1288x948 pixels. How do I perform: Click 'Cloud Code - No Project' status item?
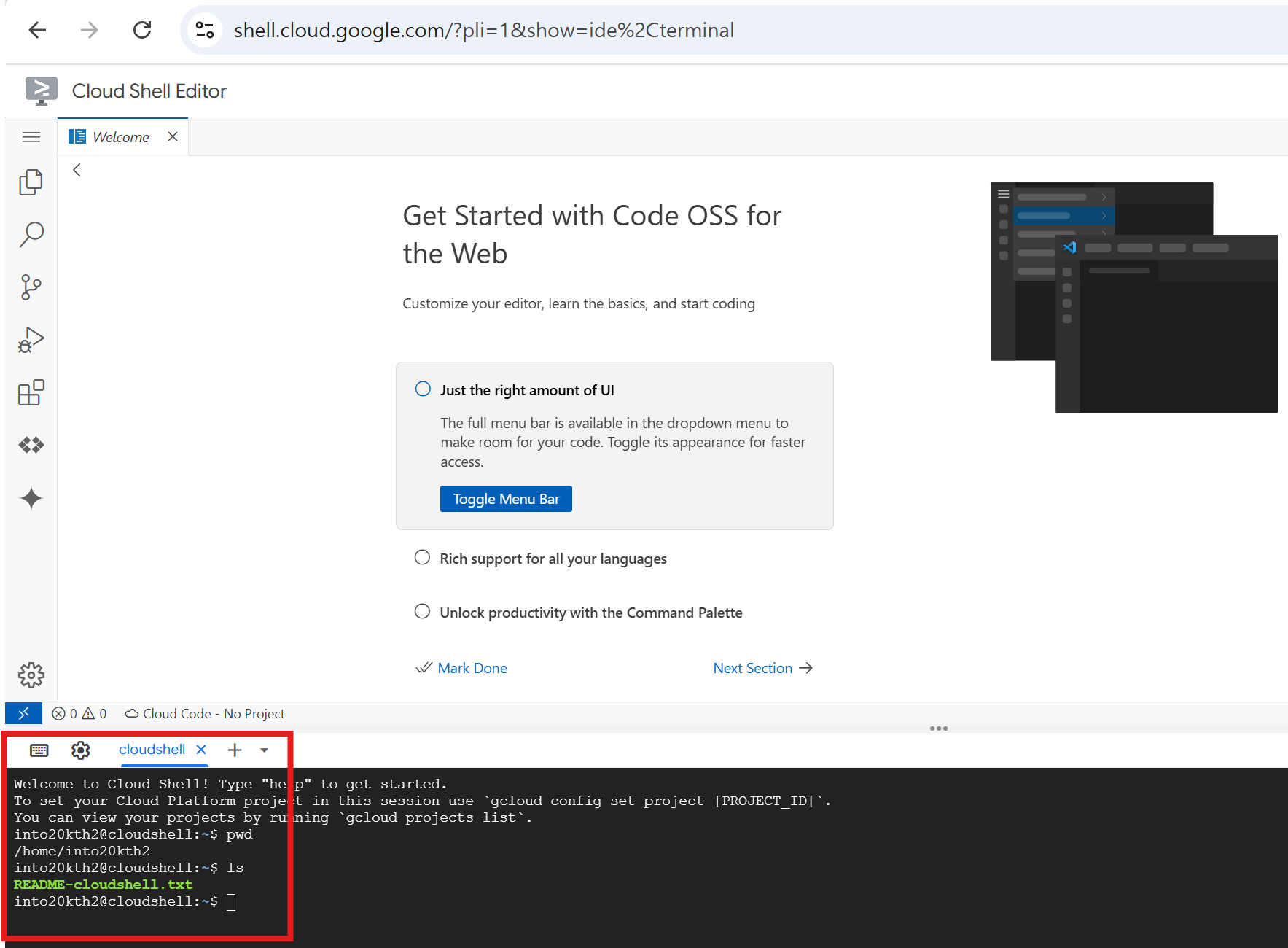[x=205, y=713]
